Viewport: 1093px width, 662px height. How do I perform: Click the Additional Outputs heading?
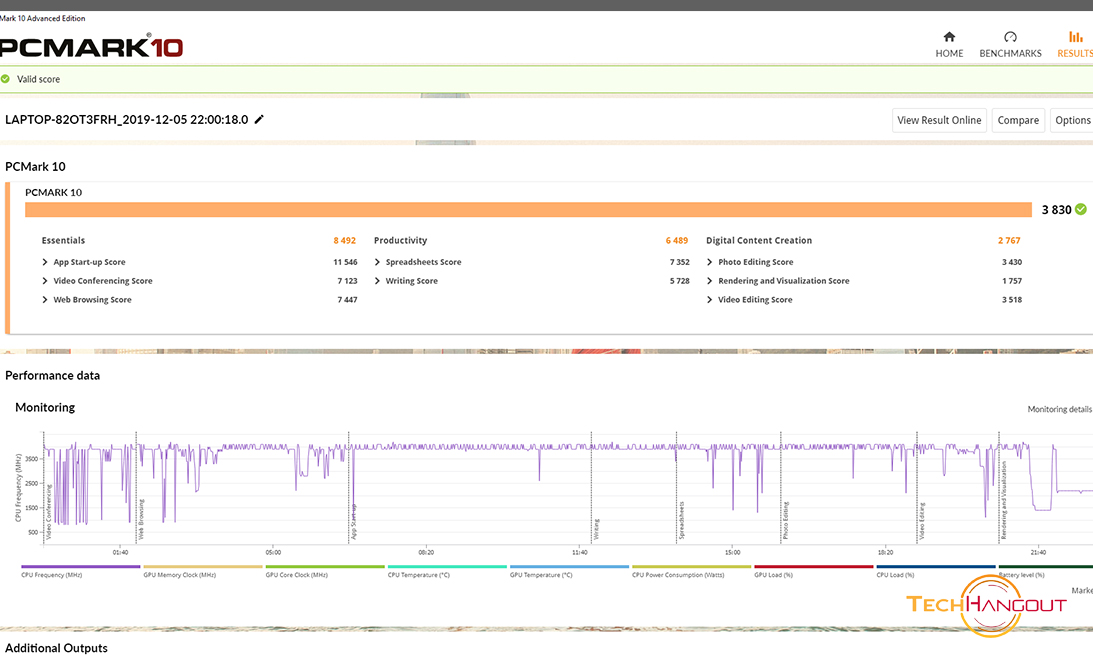click(56, 648)
